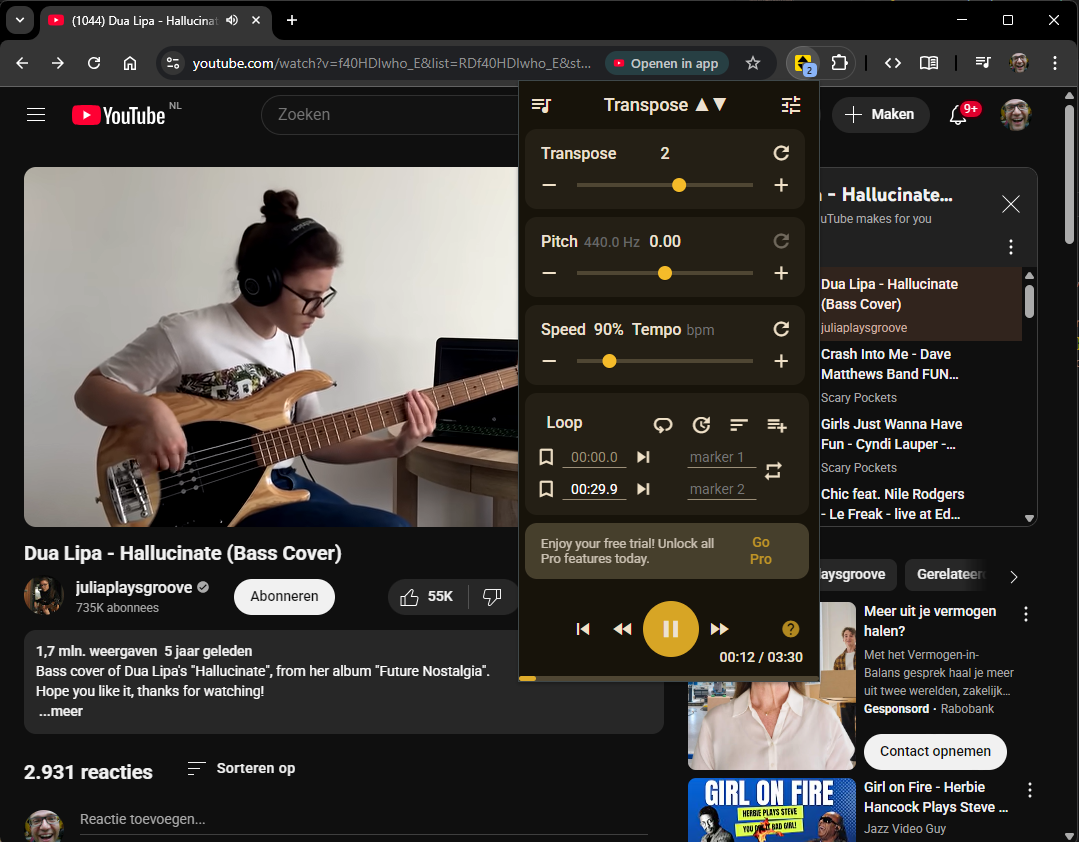
Task: Open the playlist three-dot options menu
Action: point(1011,247)
